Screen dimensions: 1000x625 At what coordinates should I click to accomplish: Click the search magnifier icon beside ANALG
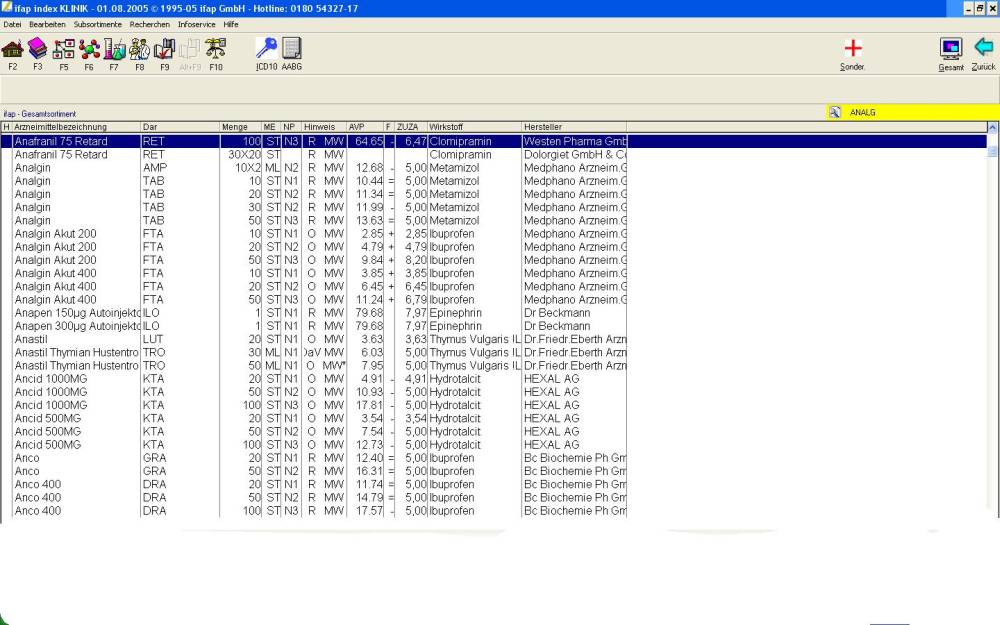click(x=835, y=112)
